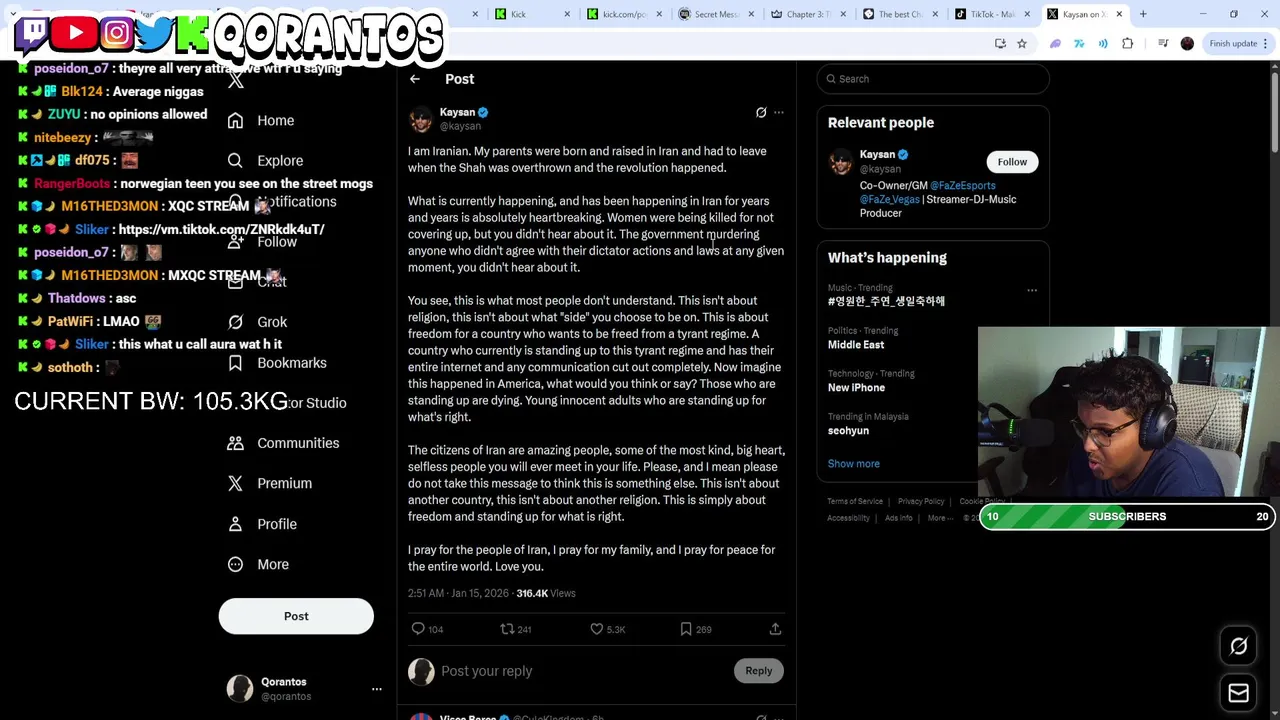Switch to the Chapter 3 browser tab
Screen dimensions: 1280x720
point(806,14)
